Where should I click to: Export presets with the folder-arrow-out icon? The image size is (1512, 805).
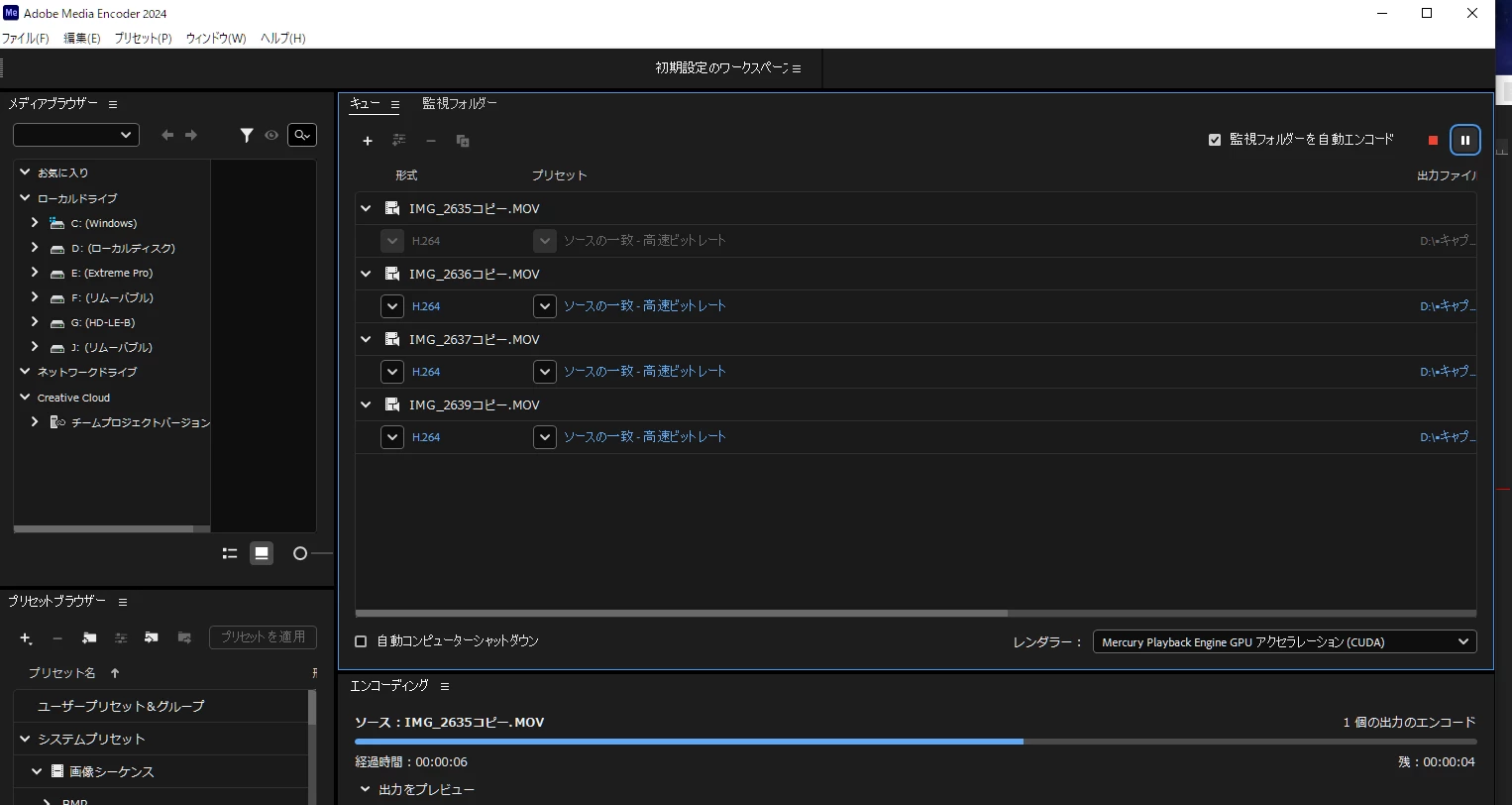(x=184, y=637)
